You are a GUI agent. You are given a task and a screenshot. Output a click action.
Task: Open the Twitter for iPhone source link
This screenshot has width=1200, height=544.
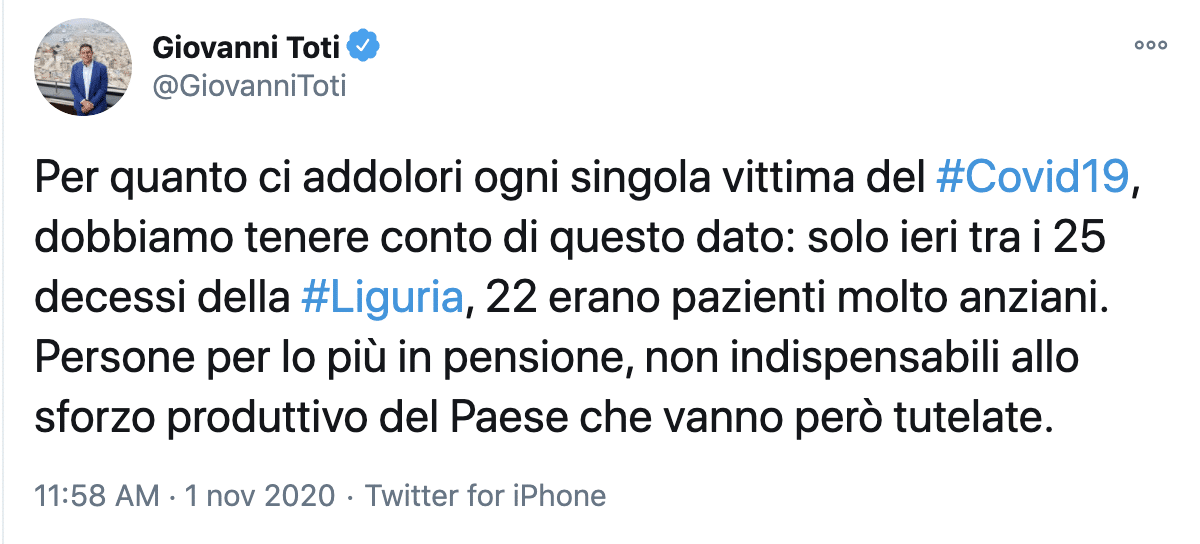click(485, 495)
